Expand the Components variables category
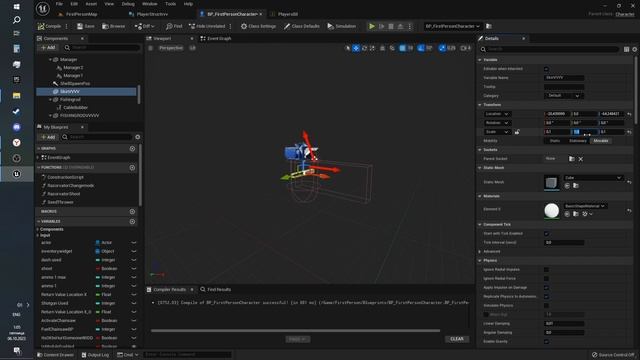The height and width of the screenshot is (360, 640). point(38,229)
